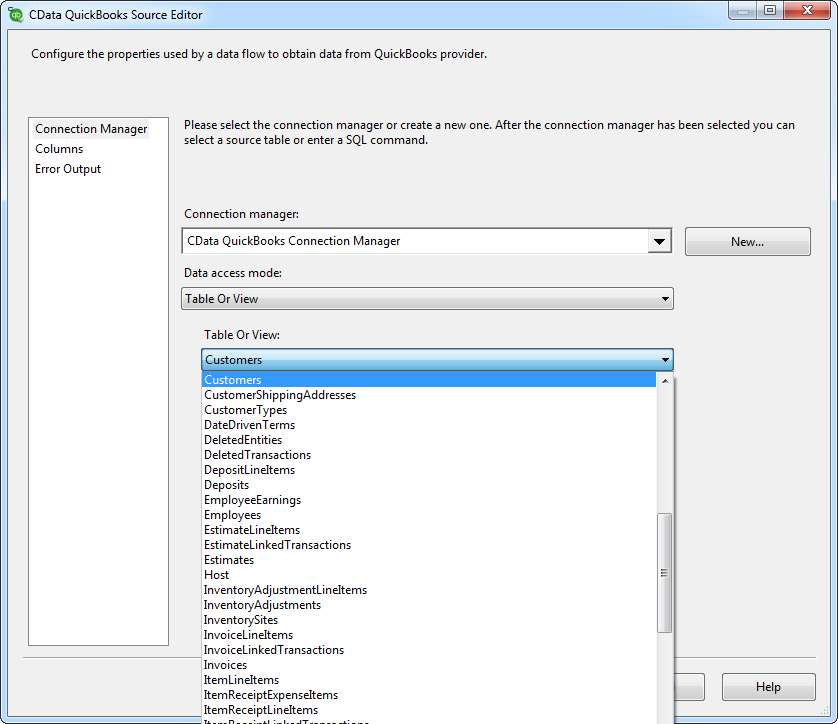Select the Connection Manager page in the sidebar
The width and height of the screenshot is (838, 724).
coord(90,128)
